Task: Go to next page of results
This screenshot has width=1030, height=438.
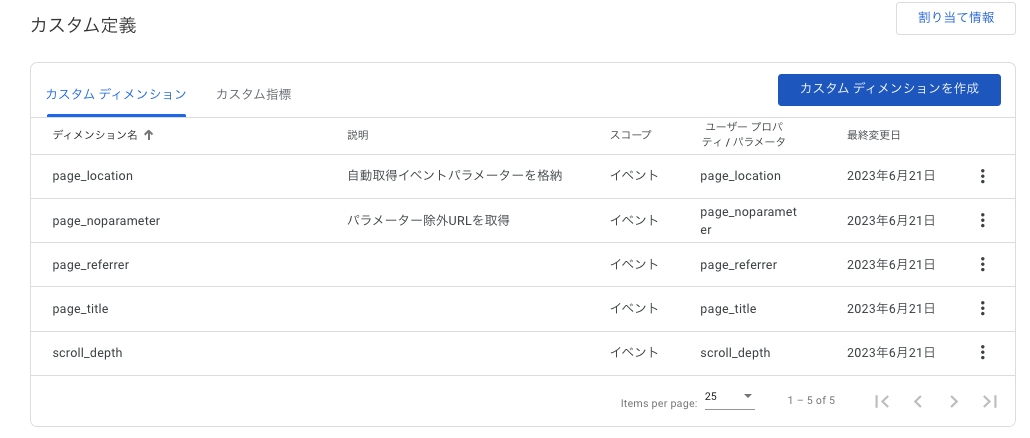Action: (954, 401)
